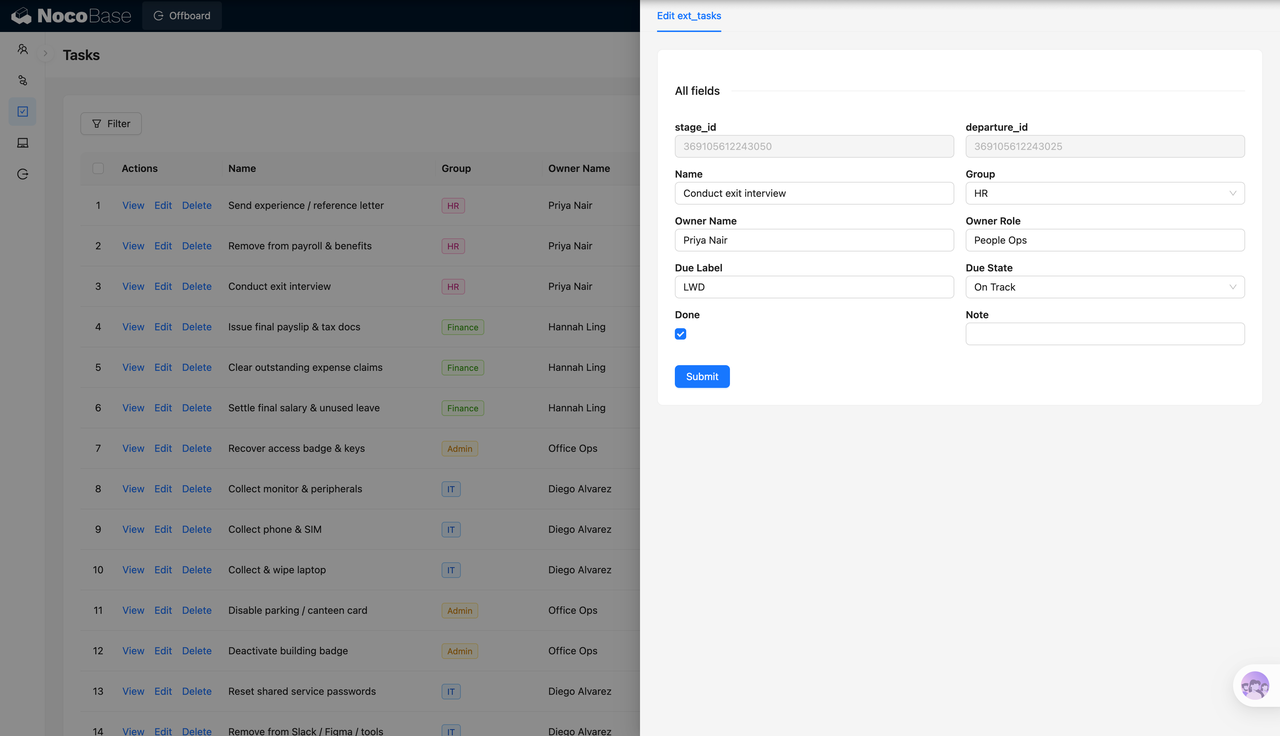
Task: Click the AI assistant avatar icon
Action: (x=1255, y=686)
